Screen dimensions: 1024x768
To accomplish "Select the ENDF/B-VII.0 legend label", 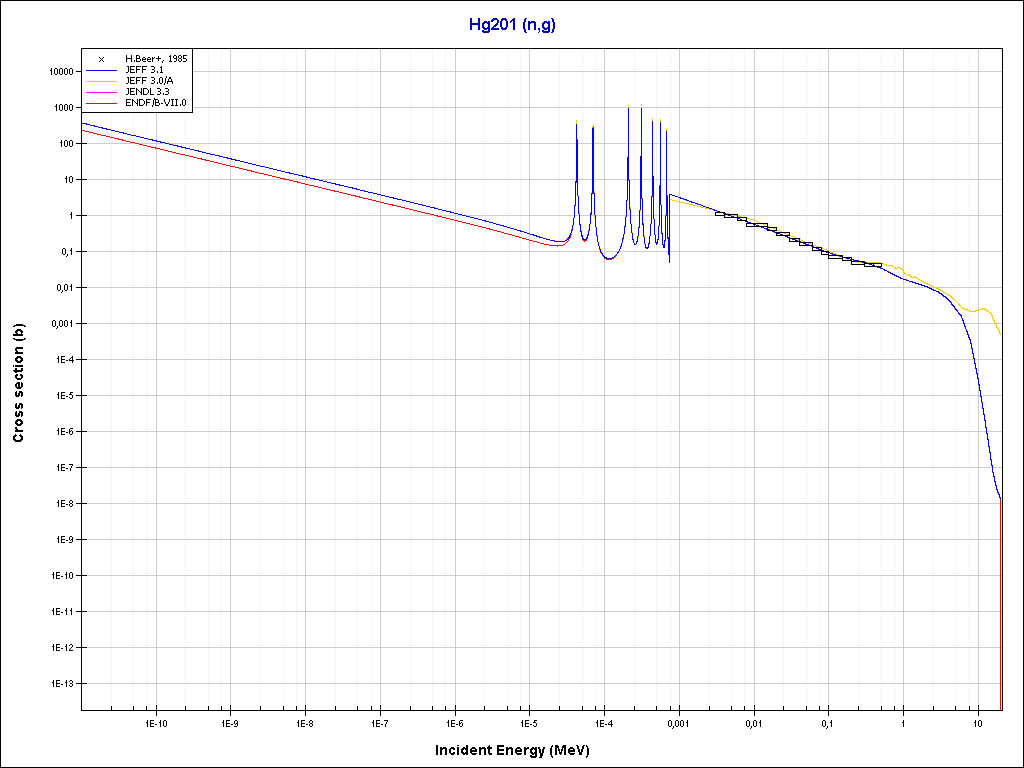I will pyautogui.click(x=155, y=102).
